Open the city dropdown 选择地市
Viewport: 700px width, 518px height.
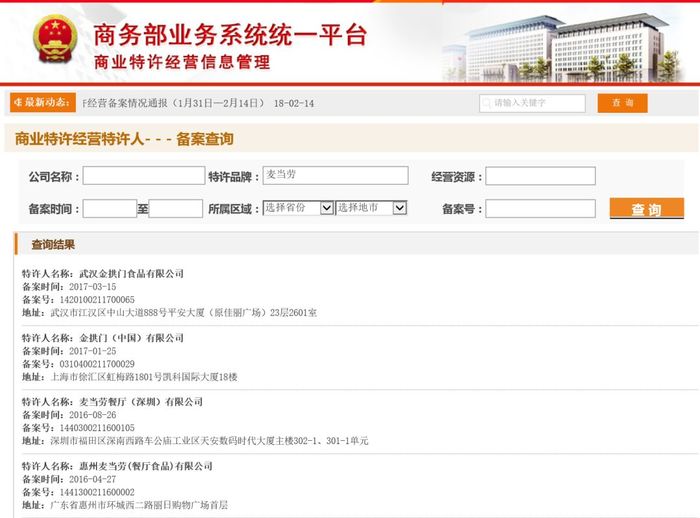pos(371,208)
